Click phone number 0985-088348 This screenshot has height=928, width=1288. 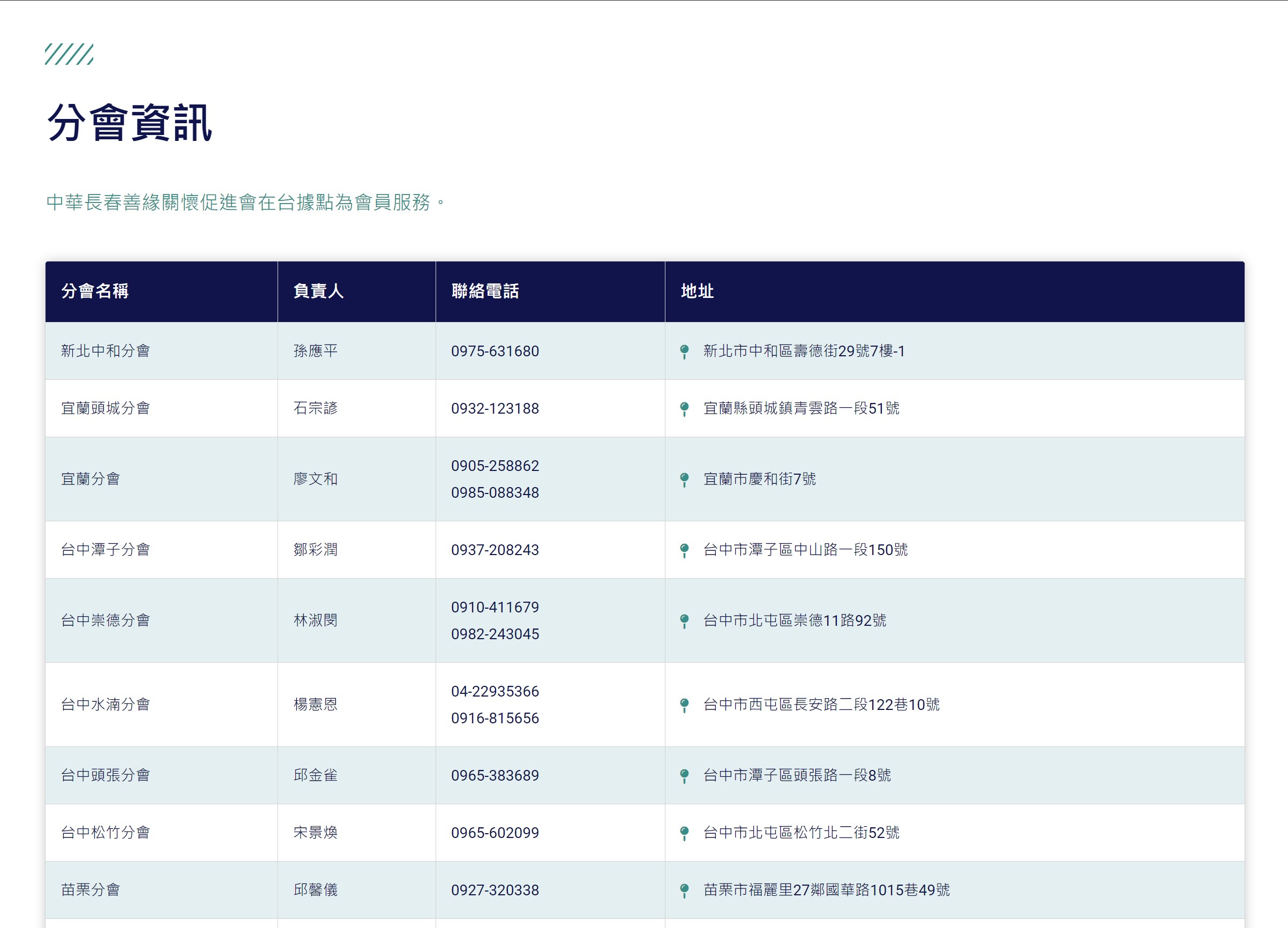click(x=495, y=492)
